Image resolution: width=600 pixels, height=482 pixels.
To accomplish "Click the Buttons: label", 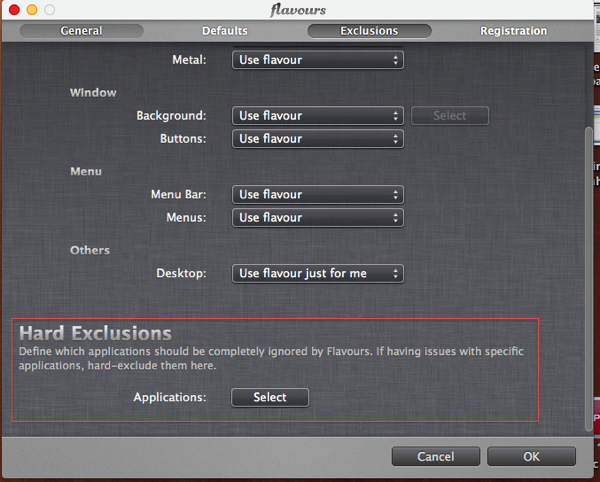I will 183,138.
